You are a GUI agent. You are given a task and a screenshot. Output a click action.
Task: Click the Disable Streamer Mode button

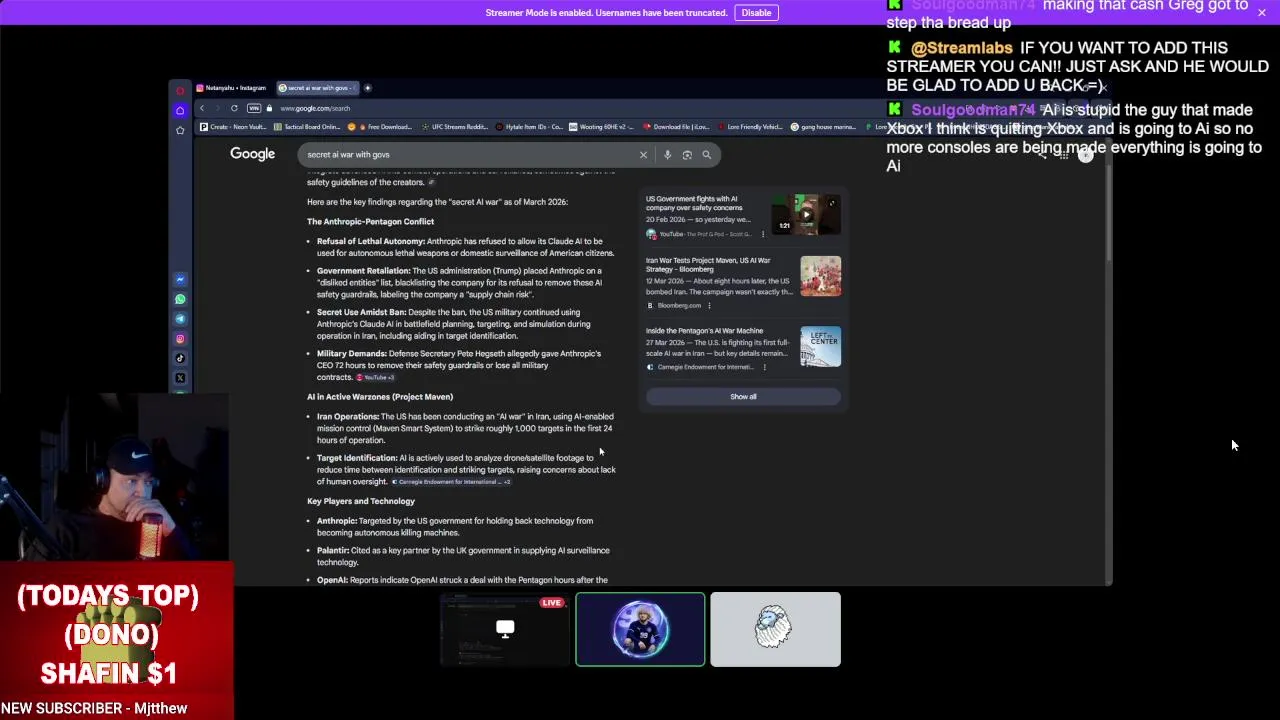(x=756, y=13)
